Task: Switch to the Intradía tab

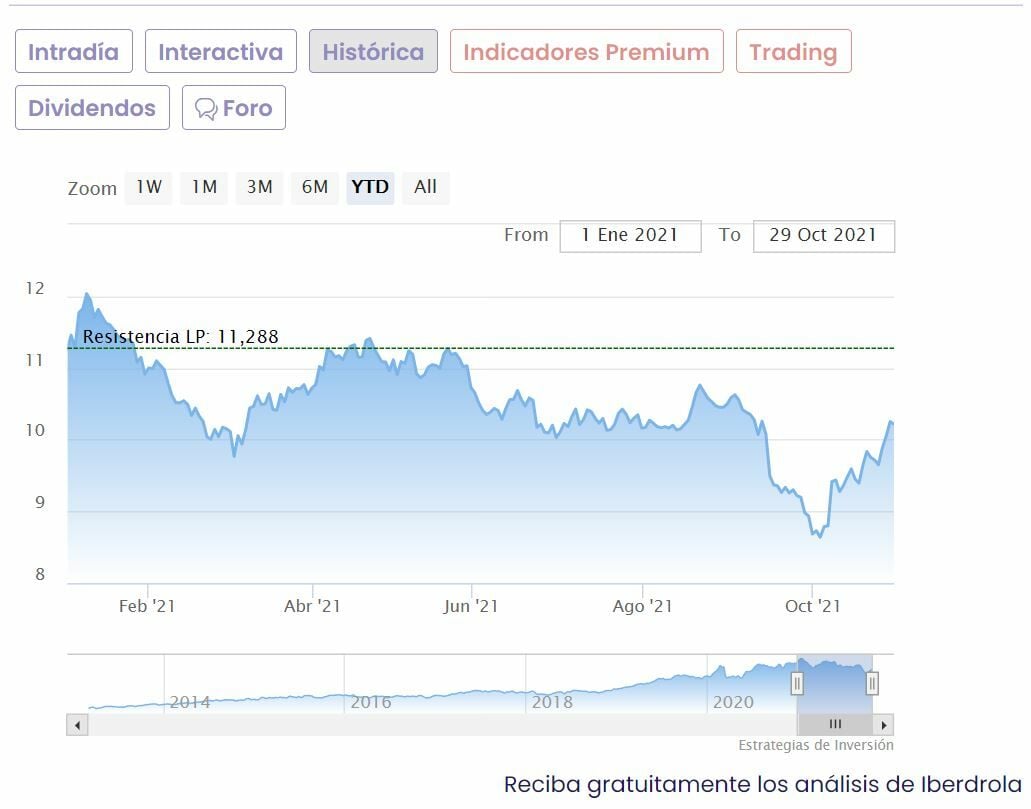Action: coord(73,52)
